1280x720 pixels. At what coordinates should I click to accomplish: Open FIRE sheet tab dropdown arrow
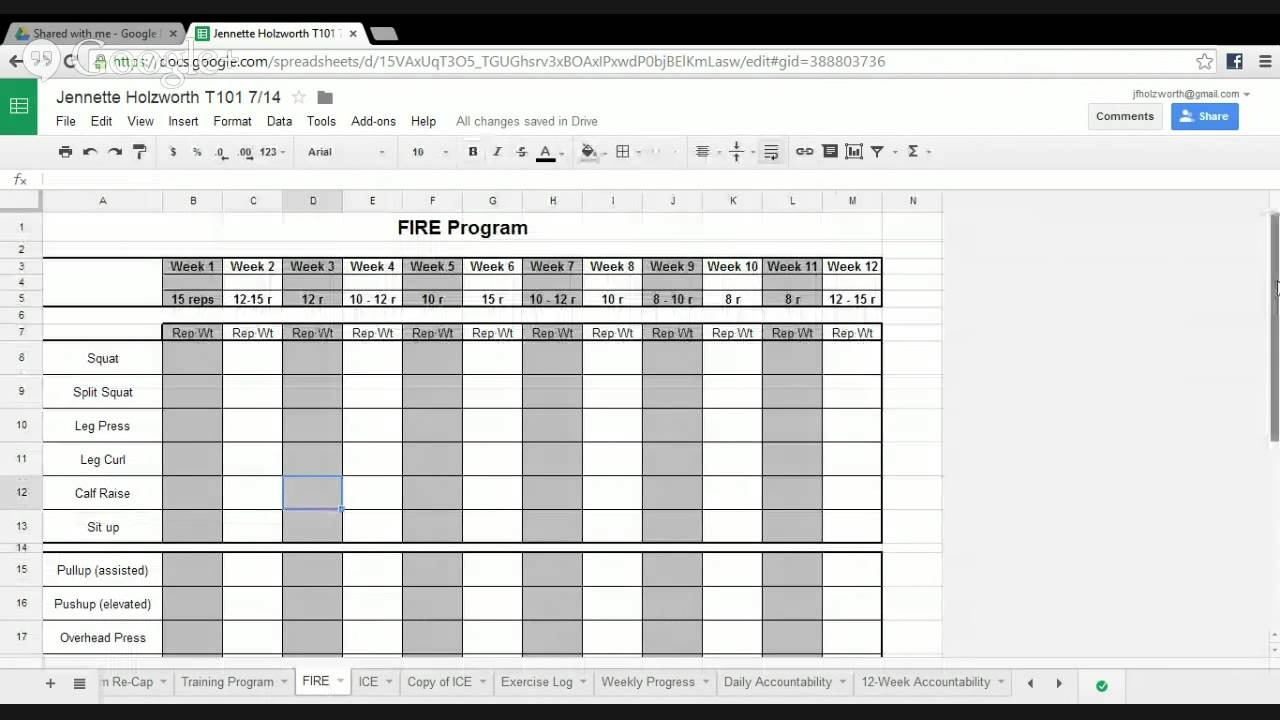(340, 682)
